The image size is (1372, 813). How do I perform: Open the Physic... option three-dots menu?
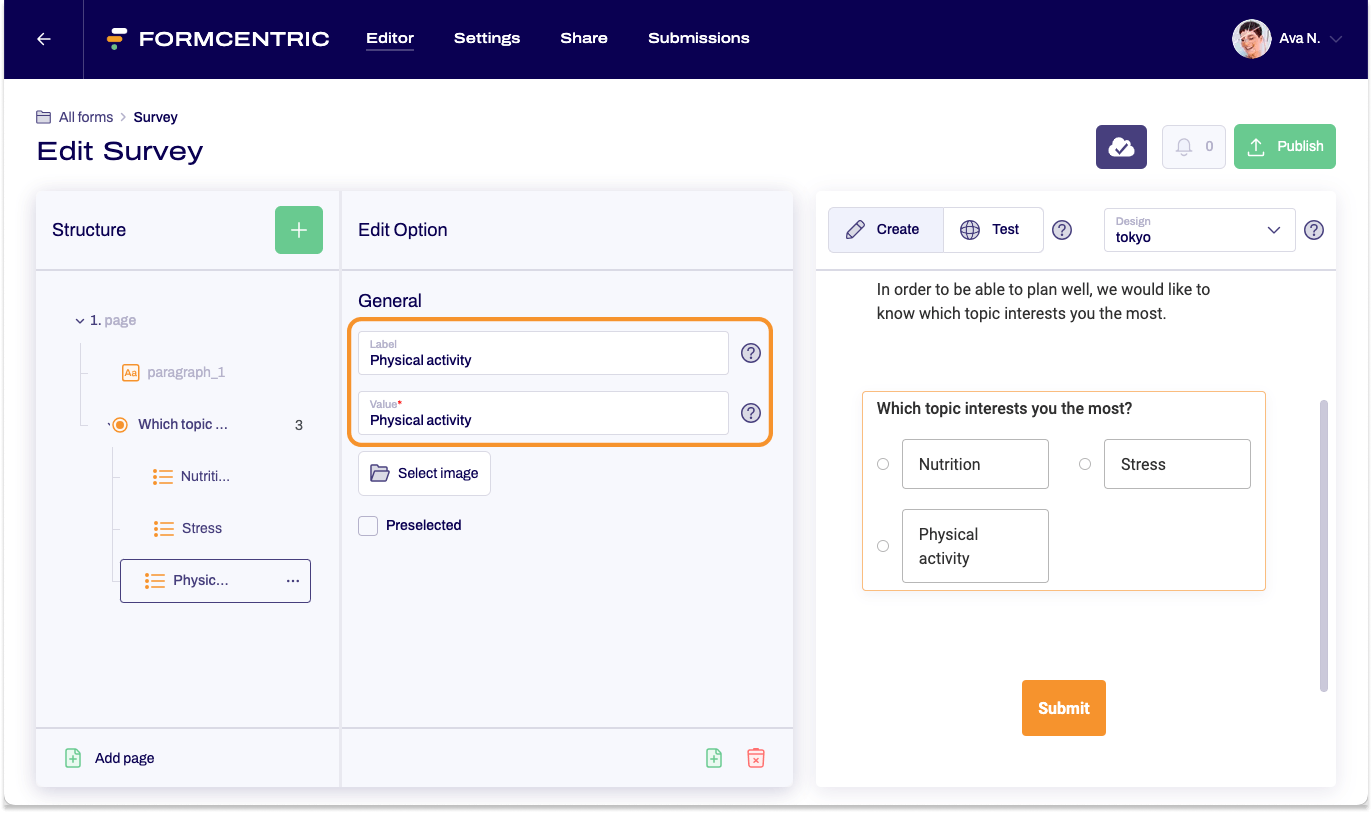293,581
